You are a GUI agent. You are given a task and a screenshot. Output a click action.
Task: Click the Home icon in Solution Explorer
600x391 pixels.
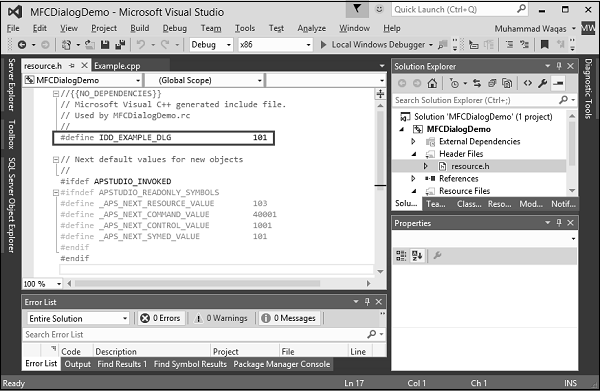(x=432, y=83)
